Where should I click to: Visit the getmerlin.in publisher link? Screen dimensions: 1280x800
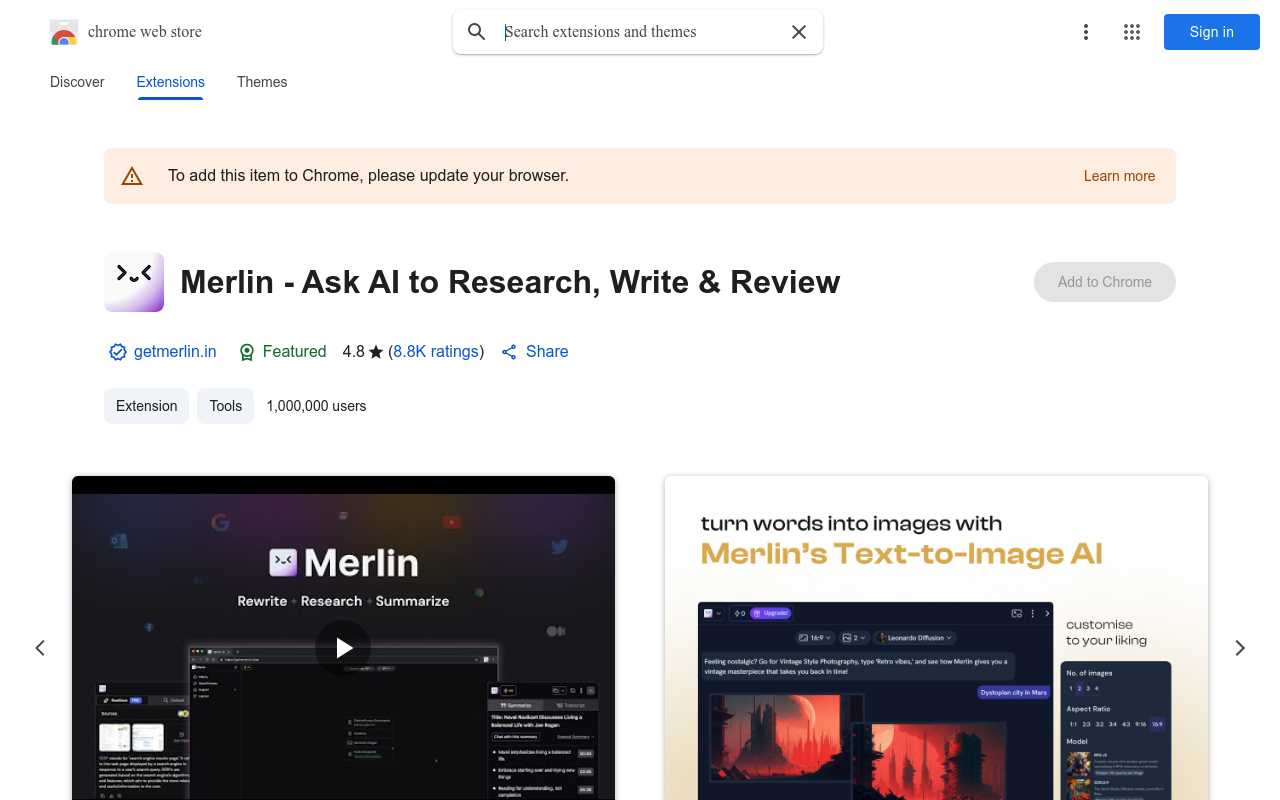[x=175, y=352]
